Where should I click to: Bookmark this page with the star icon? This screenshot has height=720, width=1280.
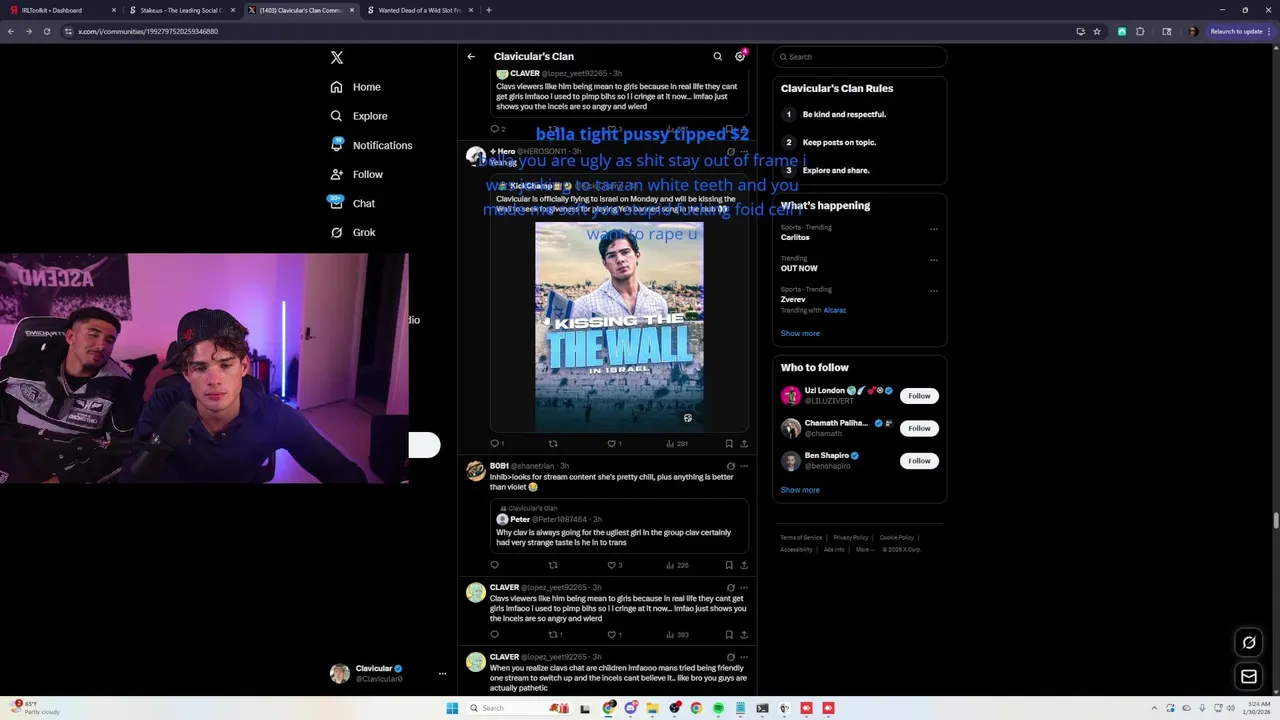1097,31
